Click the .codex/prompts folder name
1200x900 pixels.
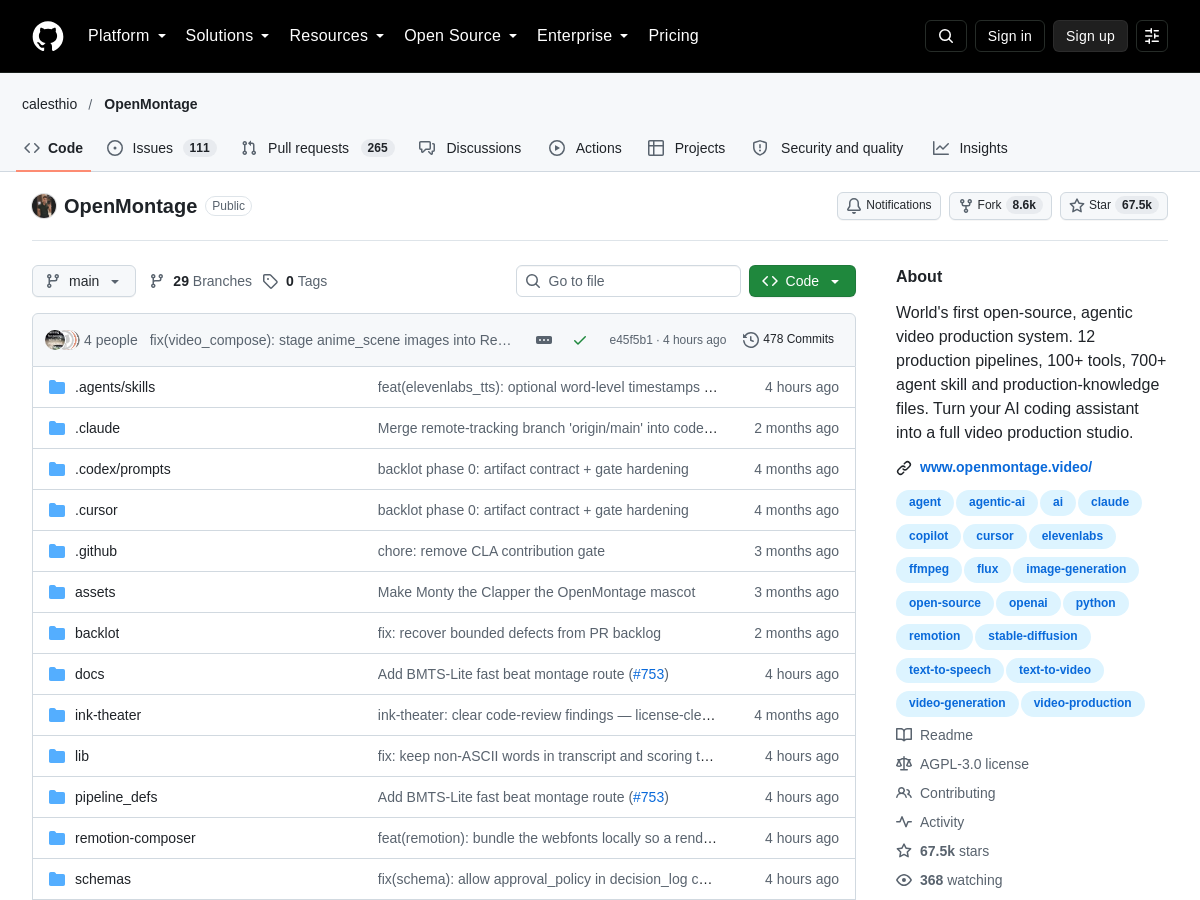click(123, 469)
